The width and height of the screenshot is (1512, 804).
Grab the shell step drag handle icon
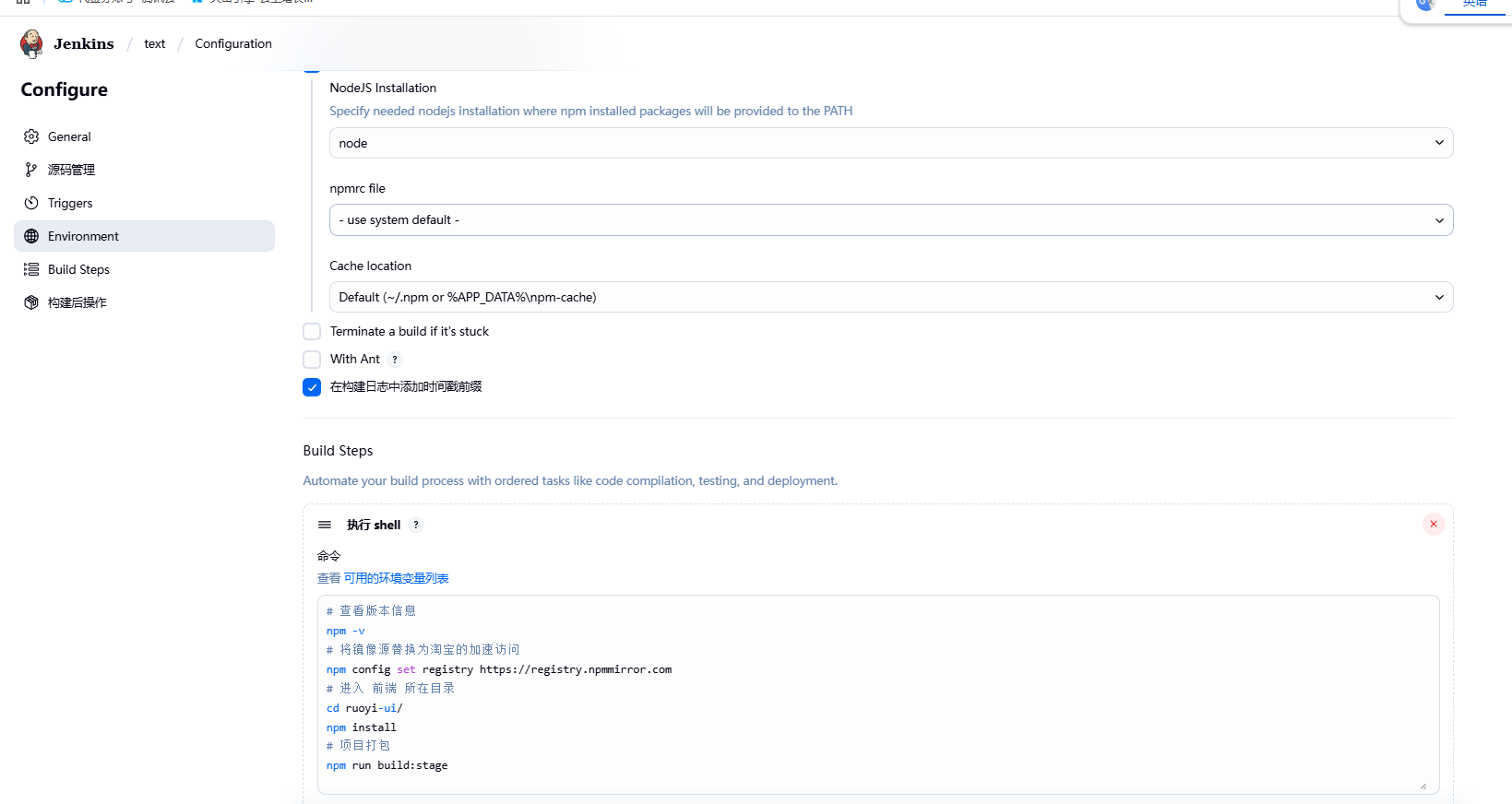pos(325,525)
